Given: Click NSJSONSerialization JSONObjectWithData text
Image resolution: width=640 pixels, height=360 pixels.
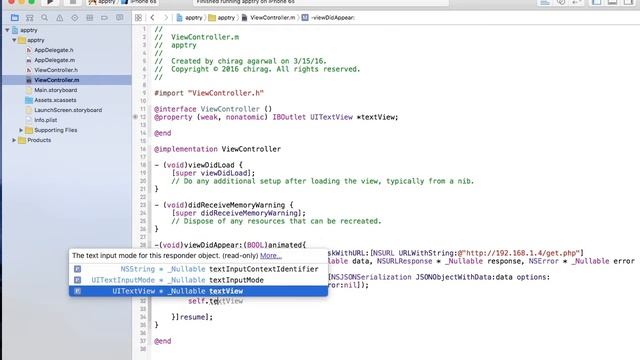Looking at the screenshot, I should pyautogui.click(x=412, y=277).
